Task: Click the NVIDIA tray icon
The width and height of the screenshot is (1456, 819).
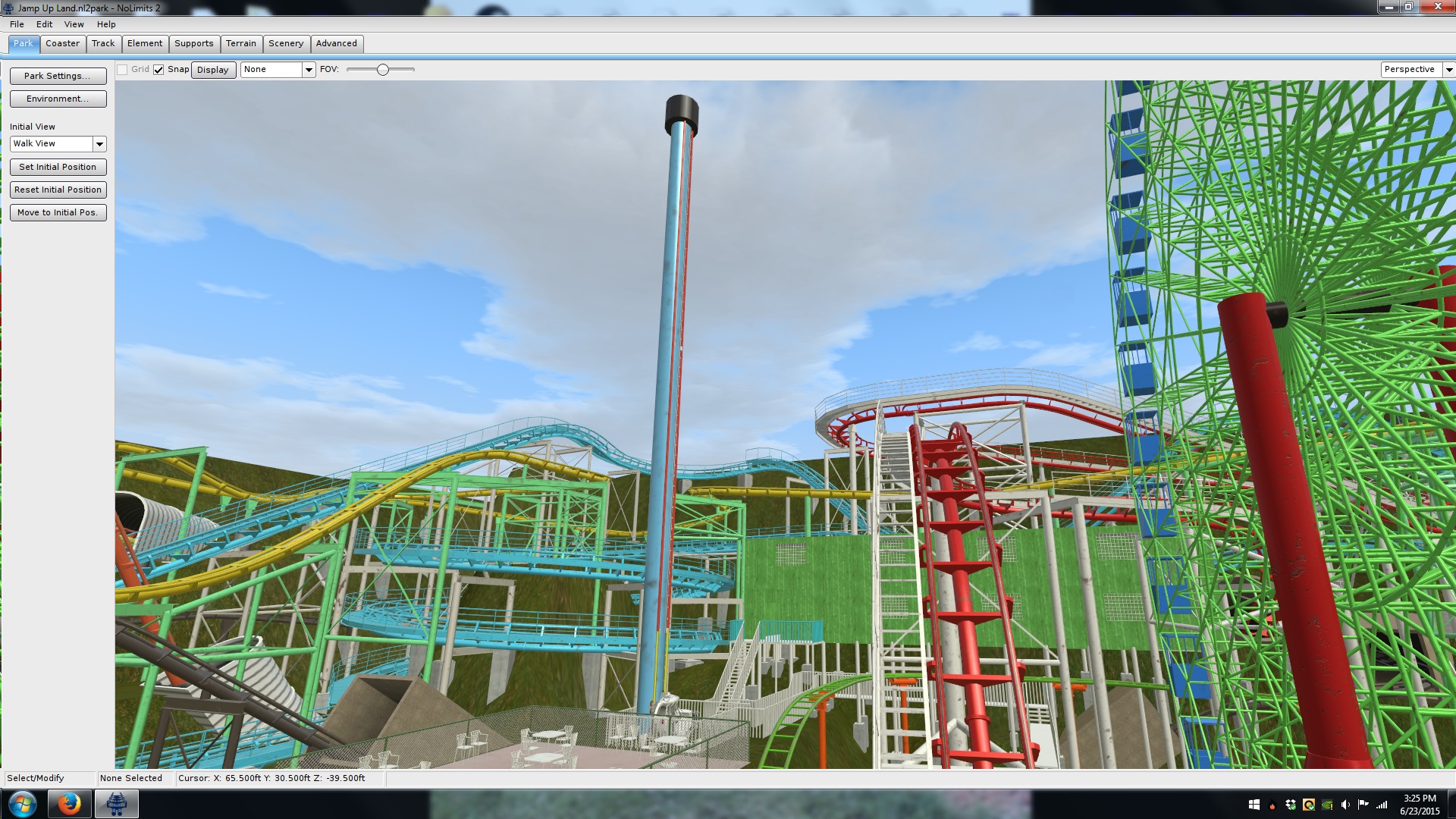Action: [1327, 805]
